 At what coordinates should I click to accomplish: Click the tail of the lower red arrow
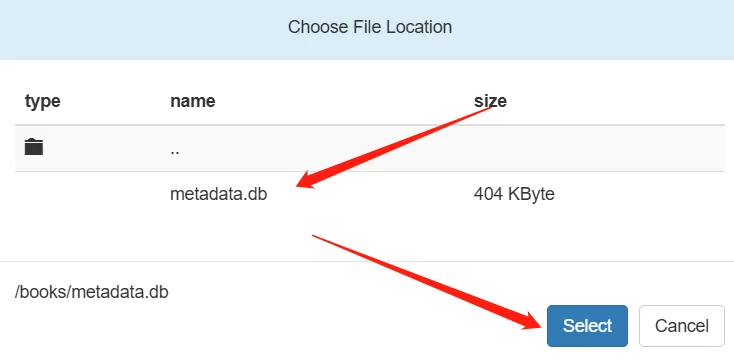316,236
